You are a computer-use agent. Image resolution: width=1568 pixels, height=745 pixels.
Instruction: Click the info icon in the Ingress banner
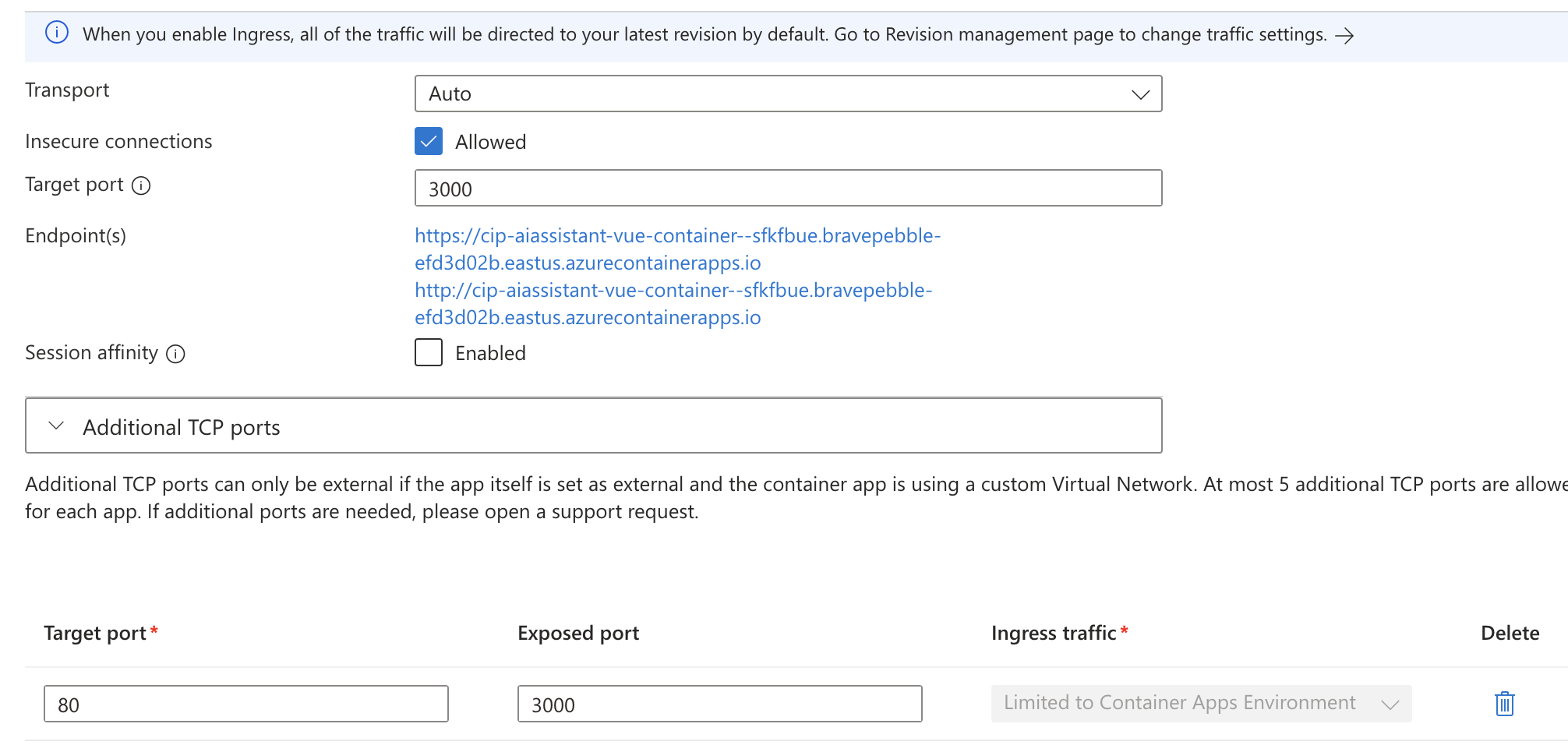[57, 33]
